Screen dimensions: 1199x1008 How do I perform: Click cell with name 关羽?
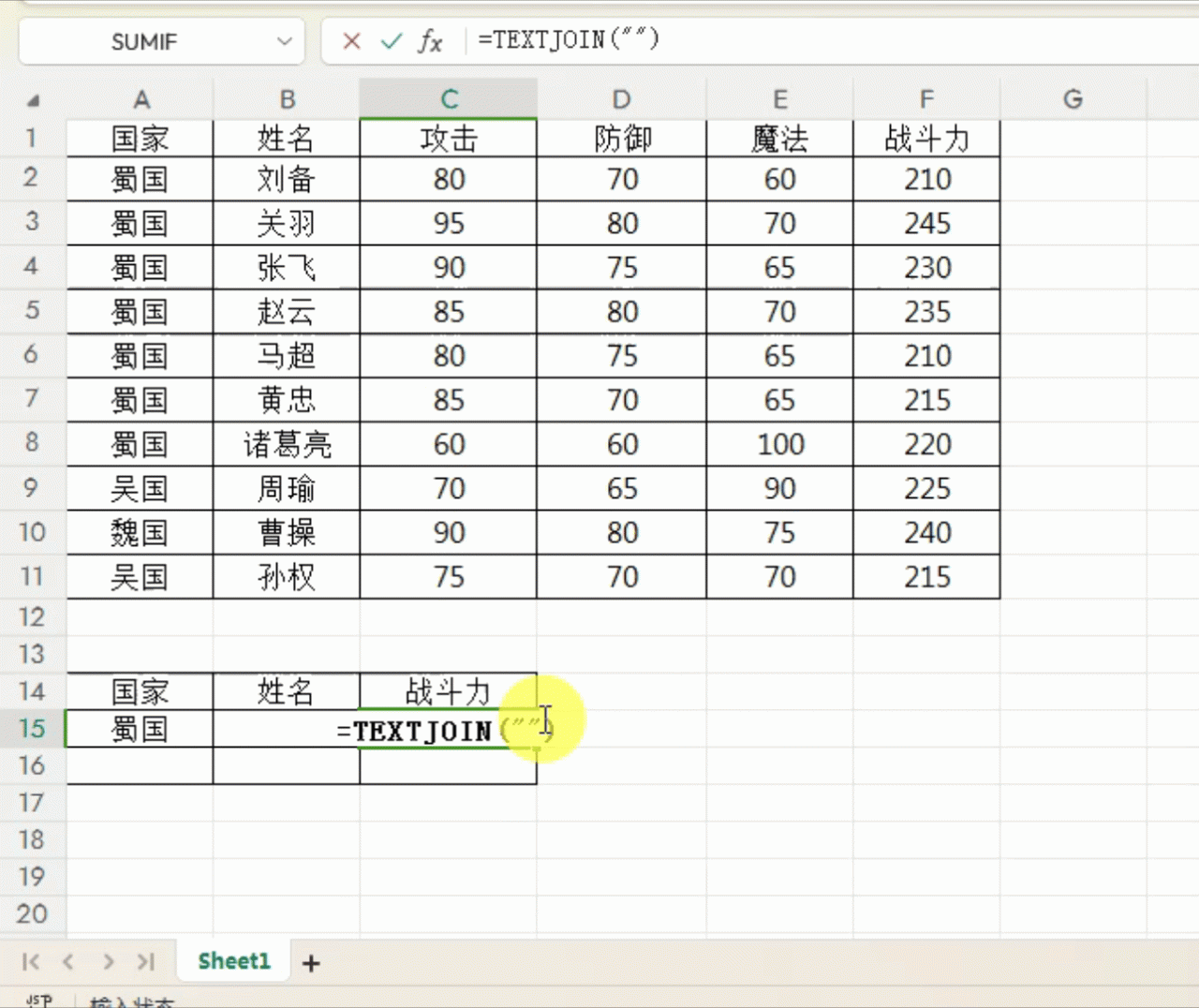287,223
